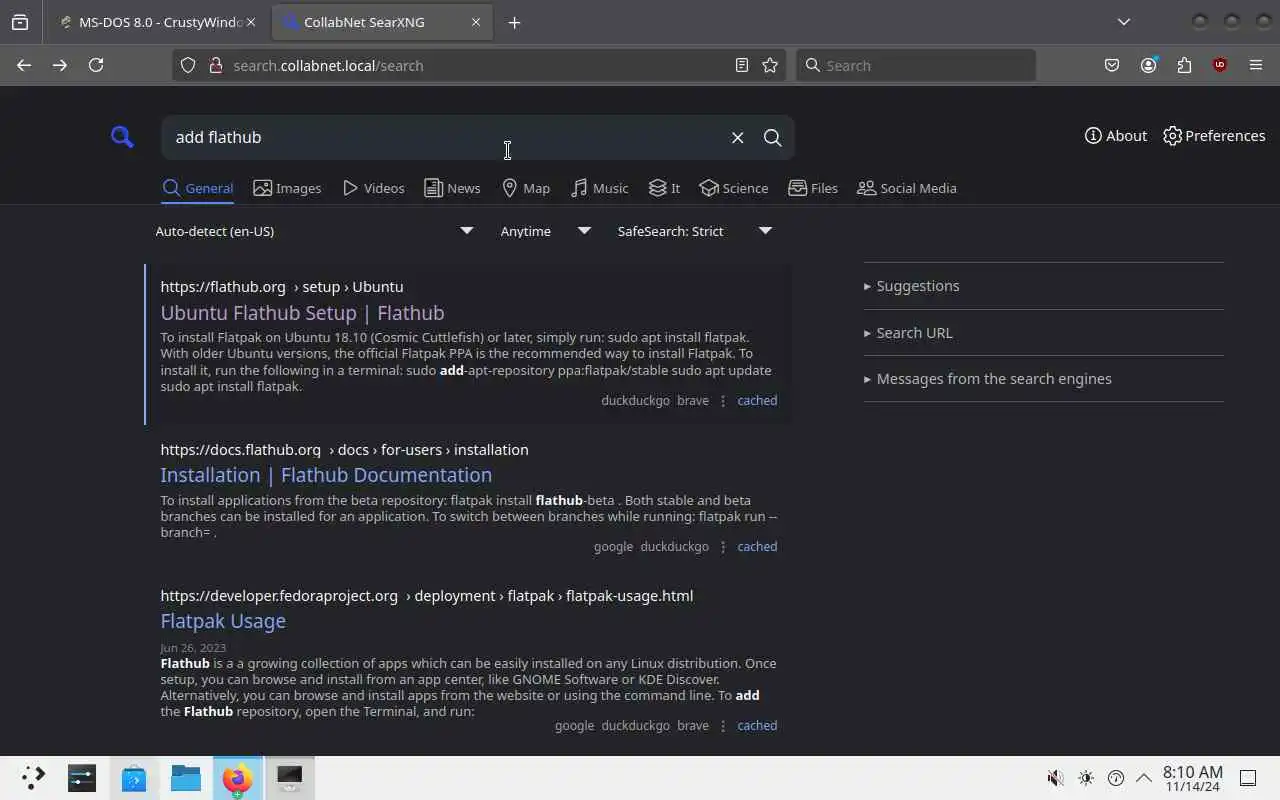
Task: Open cached link for Ubuntu Flathub Setup result
Action: [x=757, y=400]
